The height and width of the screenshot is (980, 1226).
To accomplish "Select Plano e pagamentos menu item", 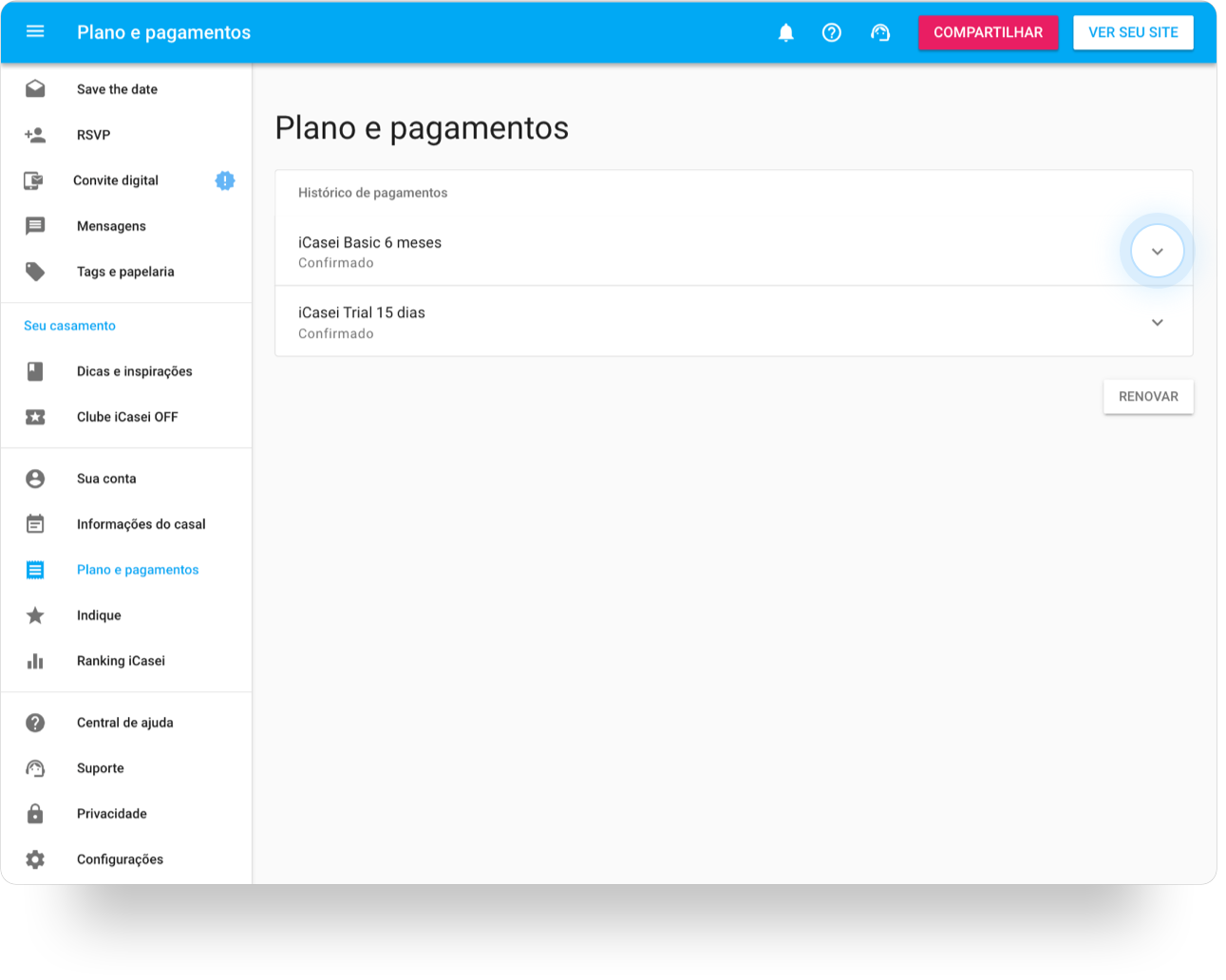I will pyautogui.click(x=126, y=570).
